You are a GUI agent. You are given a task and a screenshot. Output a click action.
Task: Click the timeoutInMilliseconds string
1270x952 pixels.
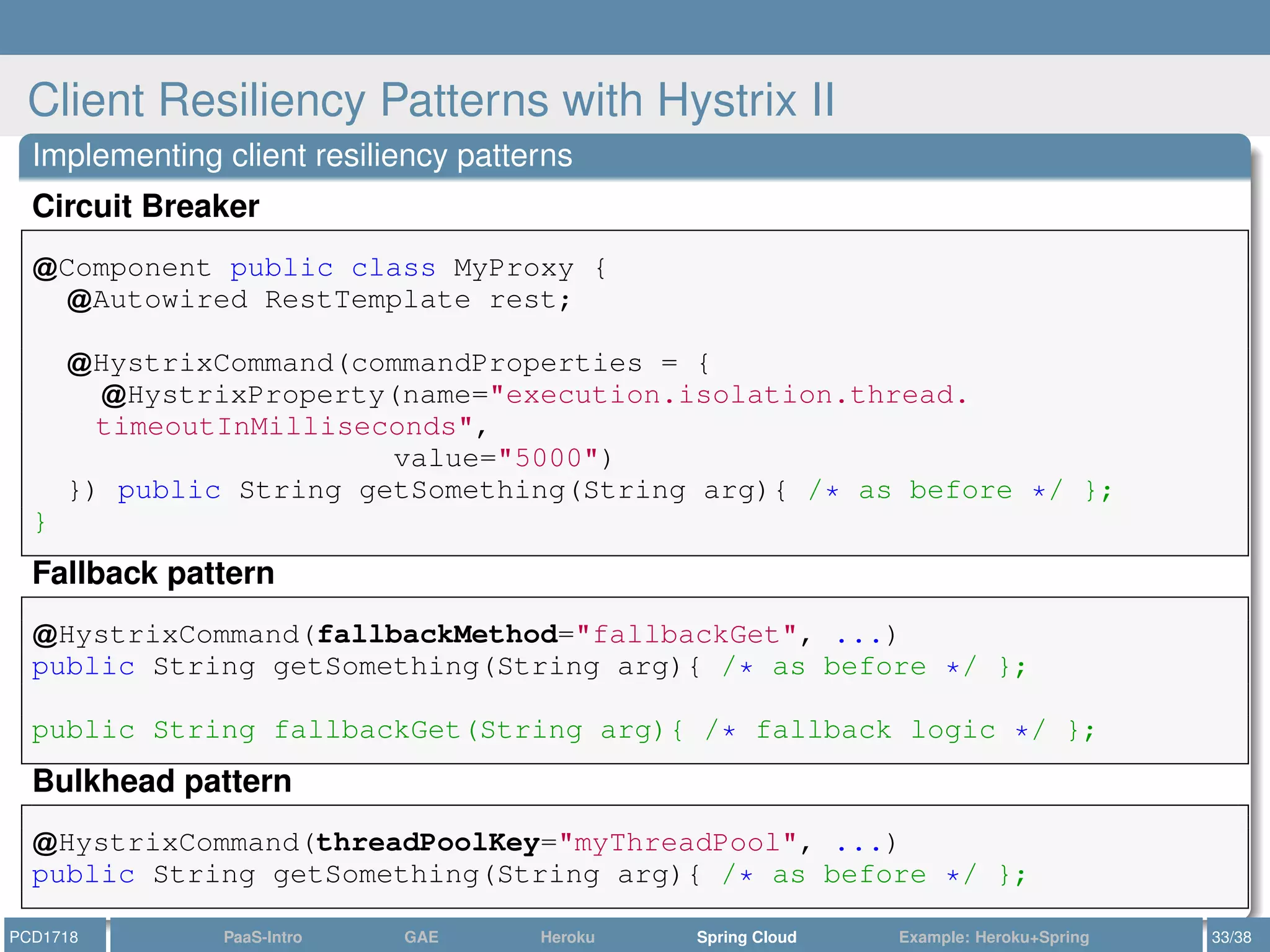pyautogui.click(x=285, y=427)
